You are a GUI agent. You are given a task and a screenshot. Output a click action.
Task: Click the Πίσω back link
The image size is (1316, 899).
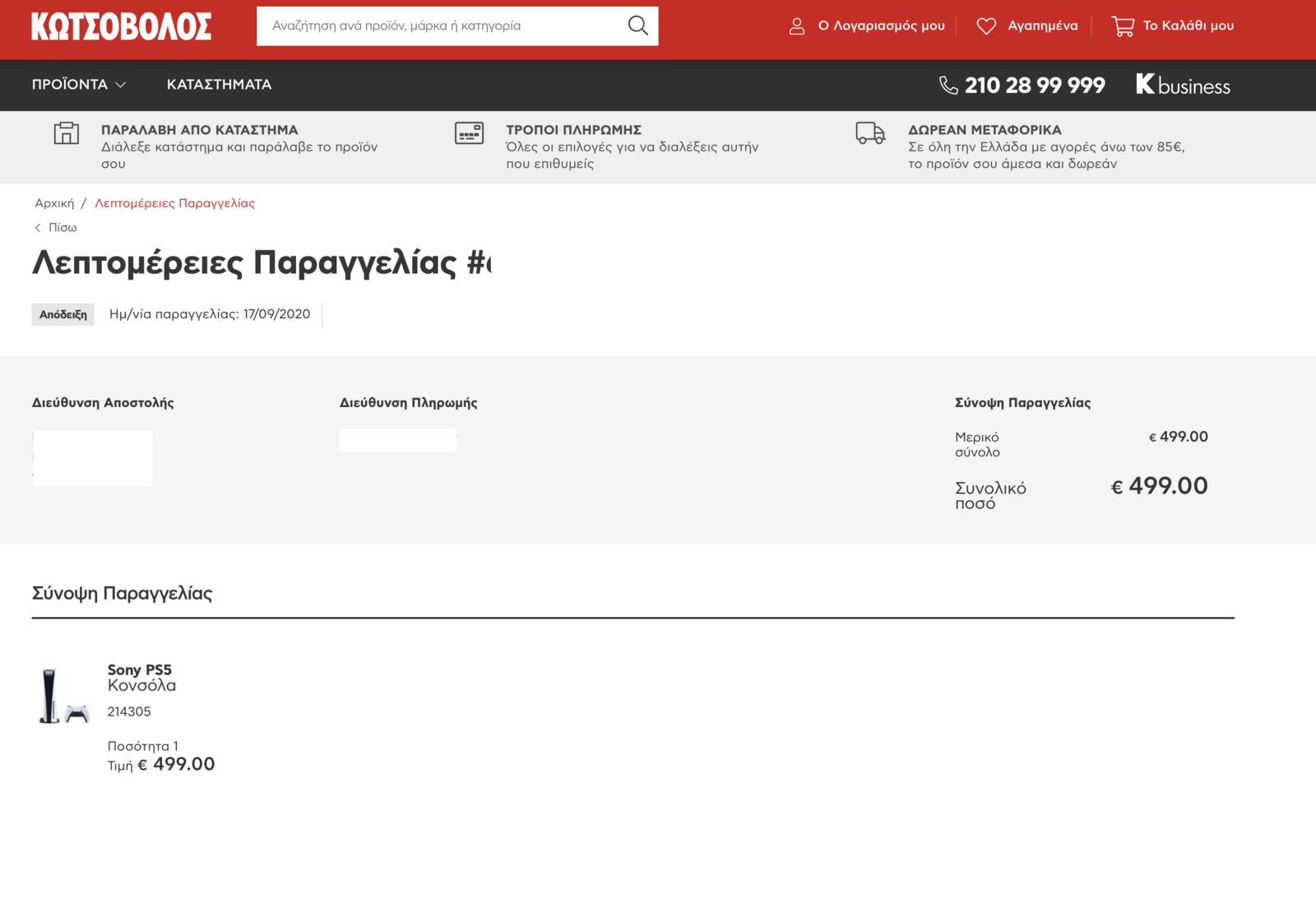click(x=63, y=228)
